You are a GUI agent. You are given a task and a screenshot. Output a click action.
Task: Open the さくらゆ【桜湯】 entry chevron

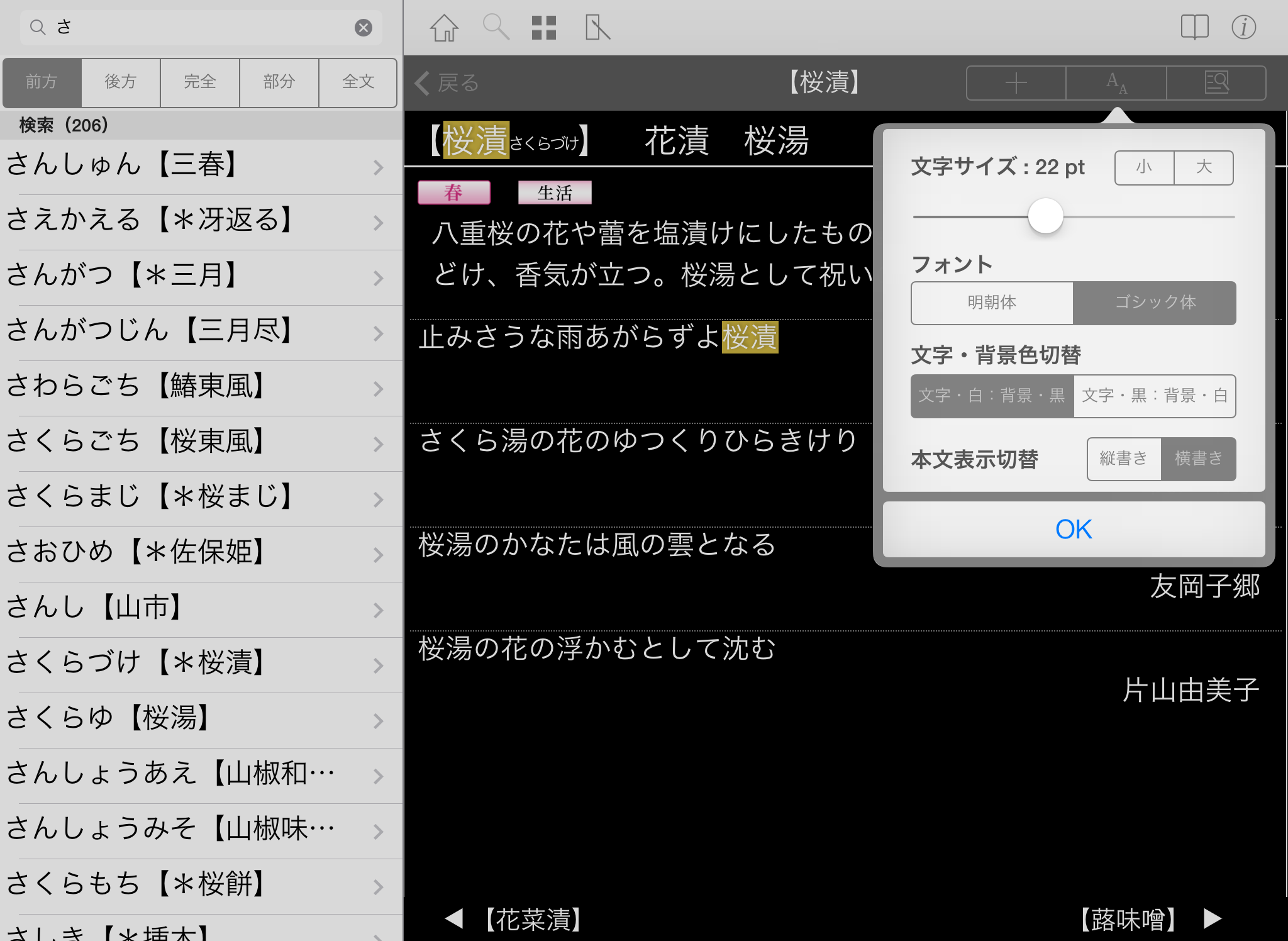pos(378,721)
